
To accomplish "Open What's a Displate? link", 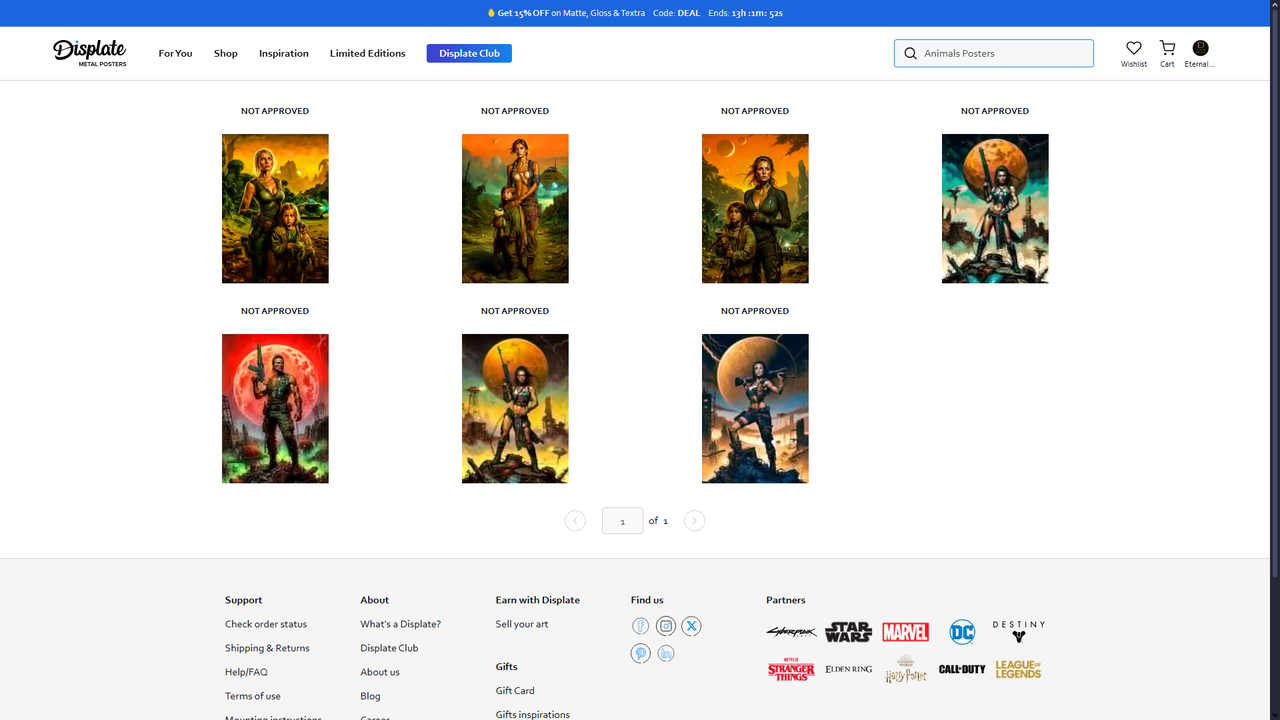I will 401,624.
